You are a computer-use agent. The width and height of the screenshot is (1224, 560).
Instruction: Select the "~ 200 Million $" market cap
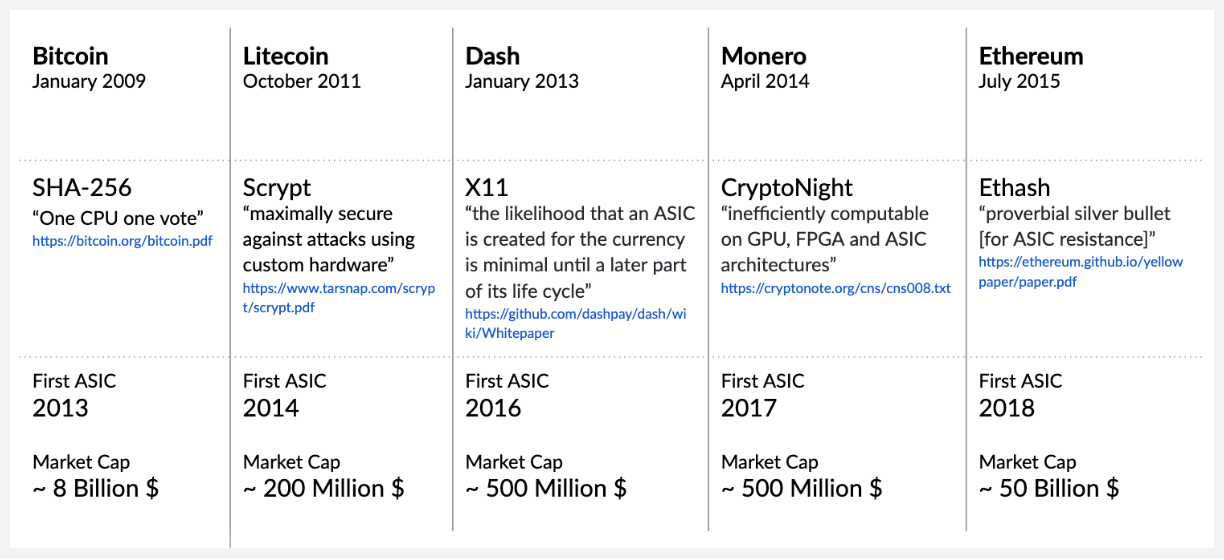click(x=323, y=489)
